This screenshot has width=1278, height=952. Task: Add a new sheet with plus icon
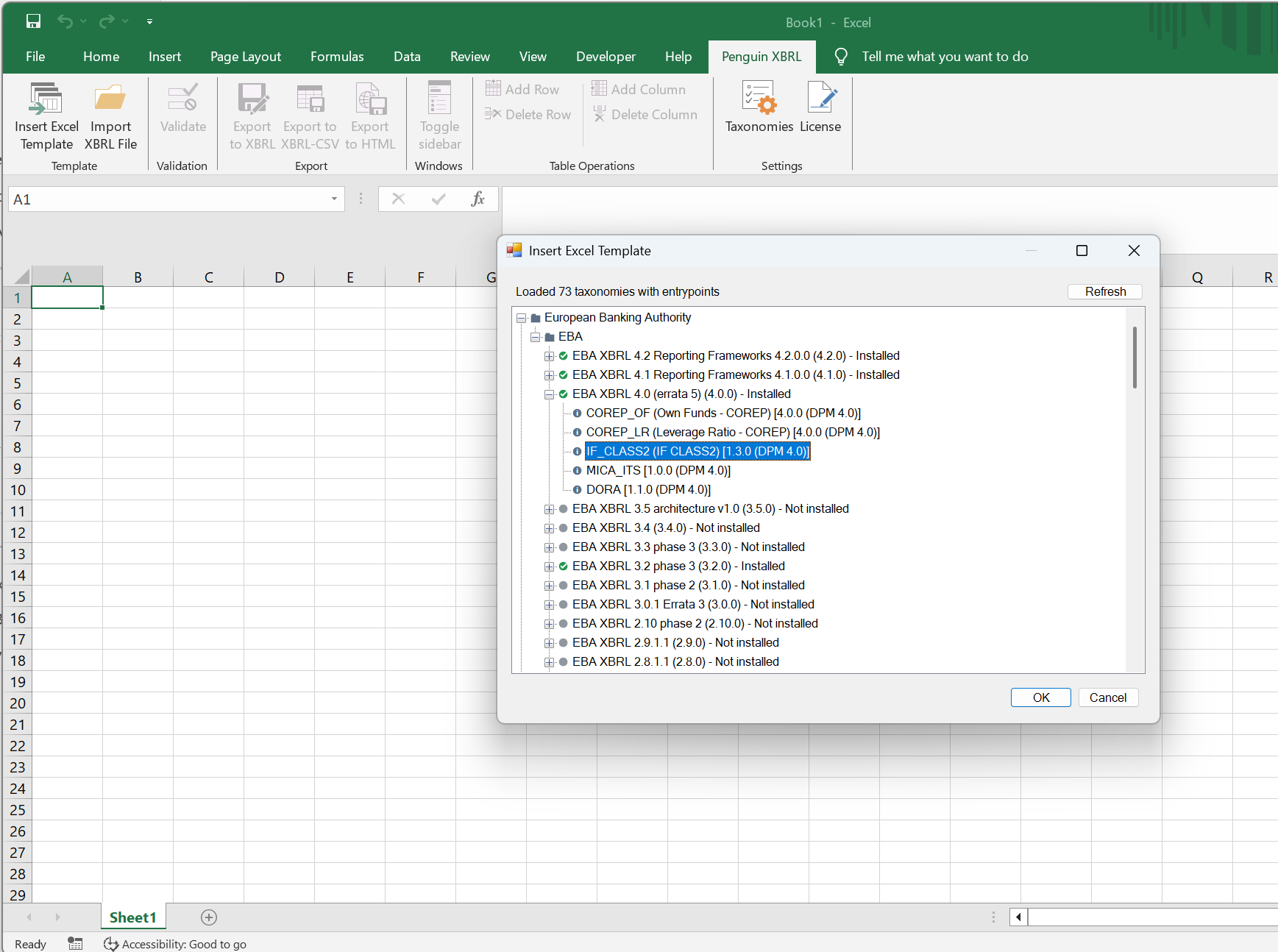(x=209, y=917)
